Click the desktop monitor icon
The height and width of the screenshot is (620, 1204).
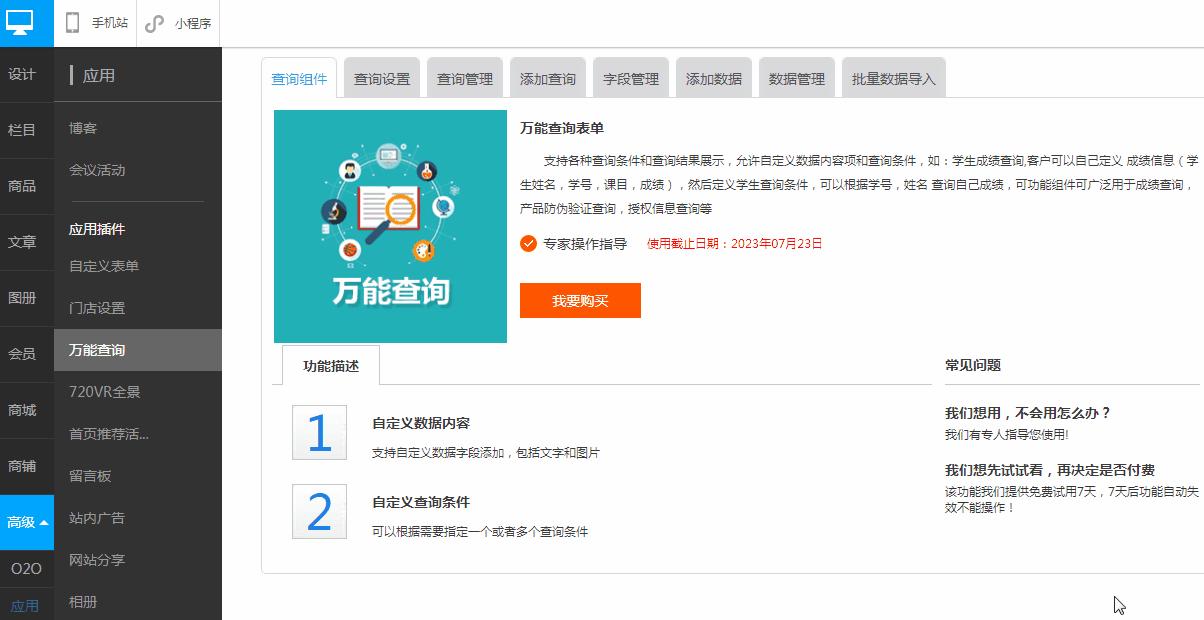(20, 22)
